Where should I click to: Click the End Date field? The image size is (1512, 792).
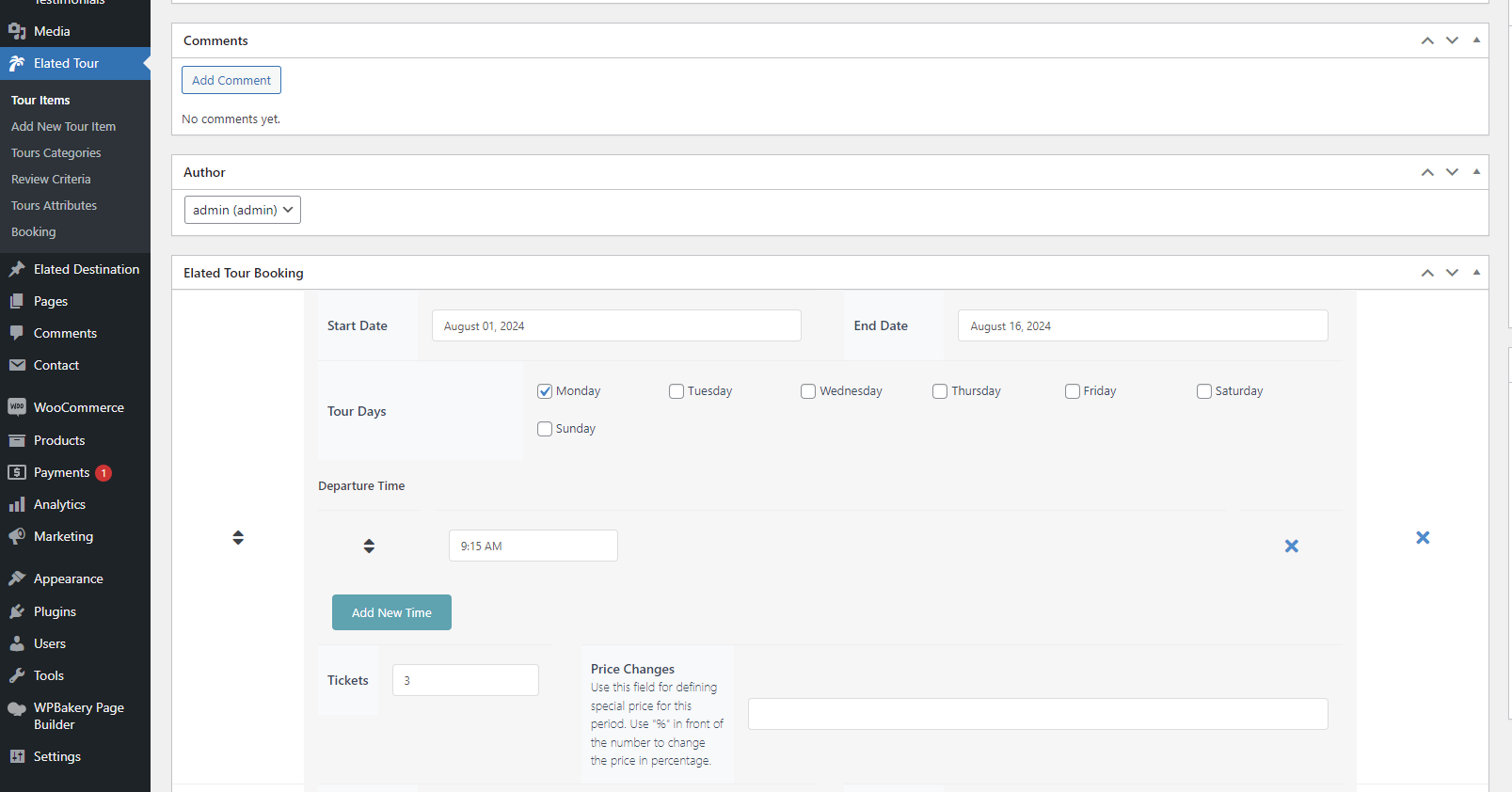[1143, 325]
